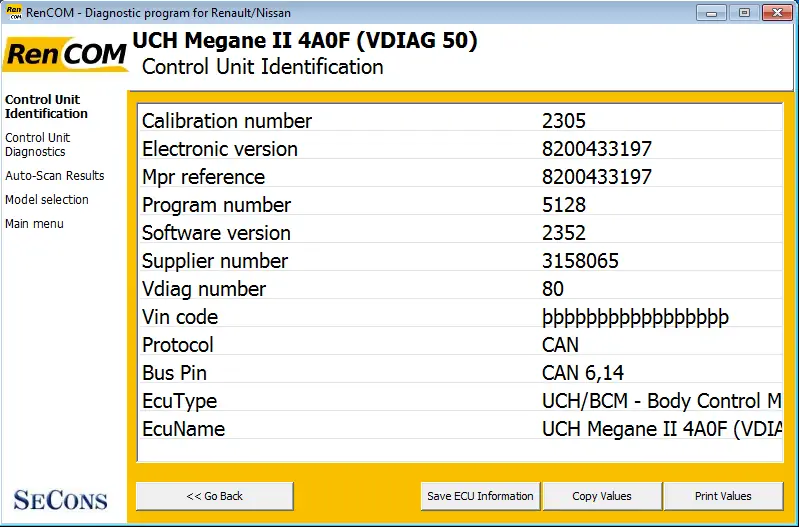Select Electronic version value 8200433197
Screen dimensions: 799x527
(597, 149)
